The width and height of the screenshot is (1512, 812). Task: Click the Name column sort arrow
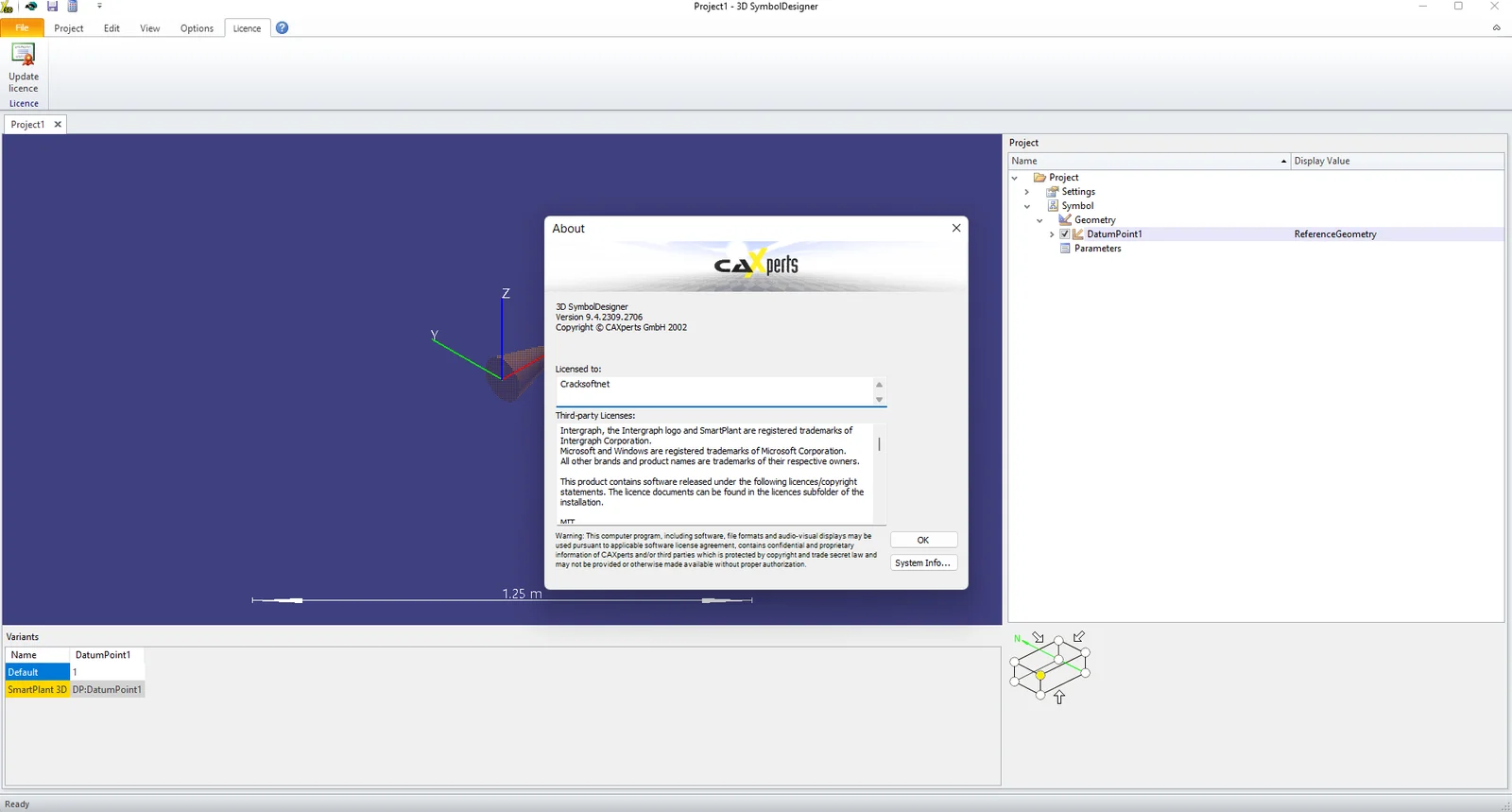coord(1283,162)
